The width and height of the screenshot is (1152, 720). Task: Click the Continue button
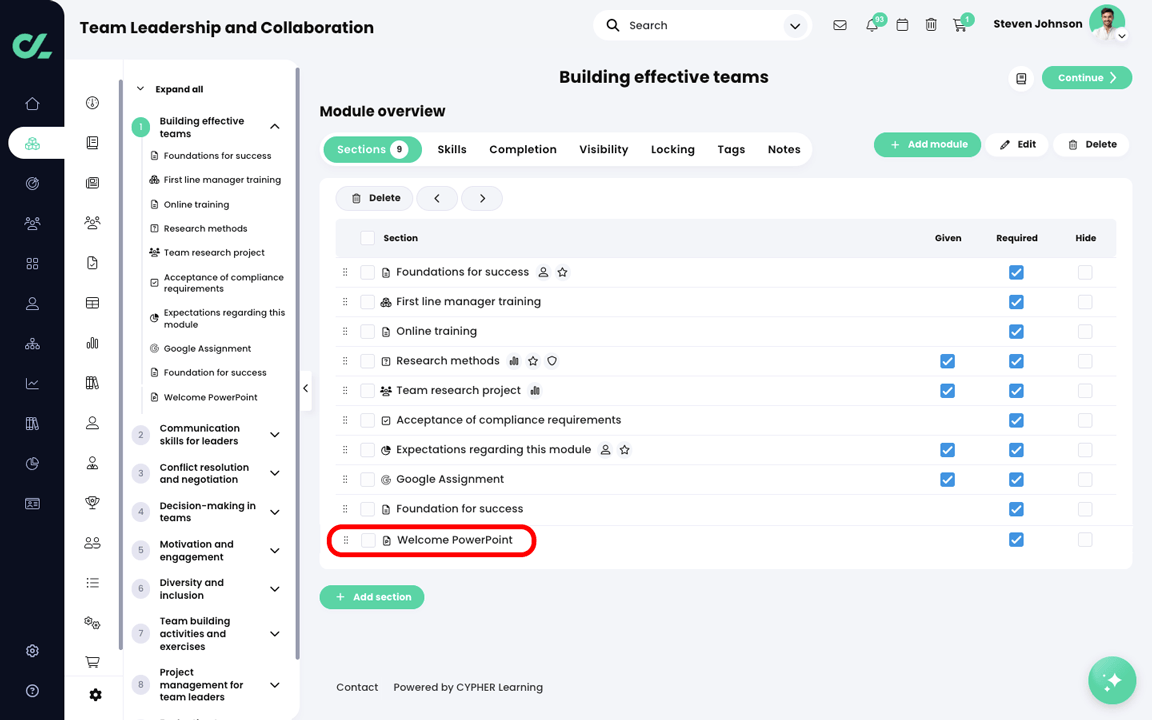click(1087, 78)
